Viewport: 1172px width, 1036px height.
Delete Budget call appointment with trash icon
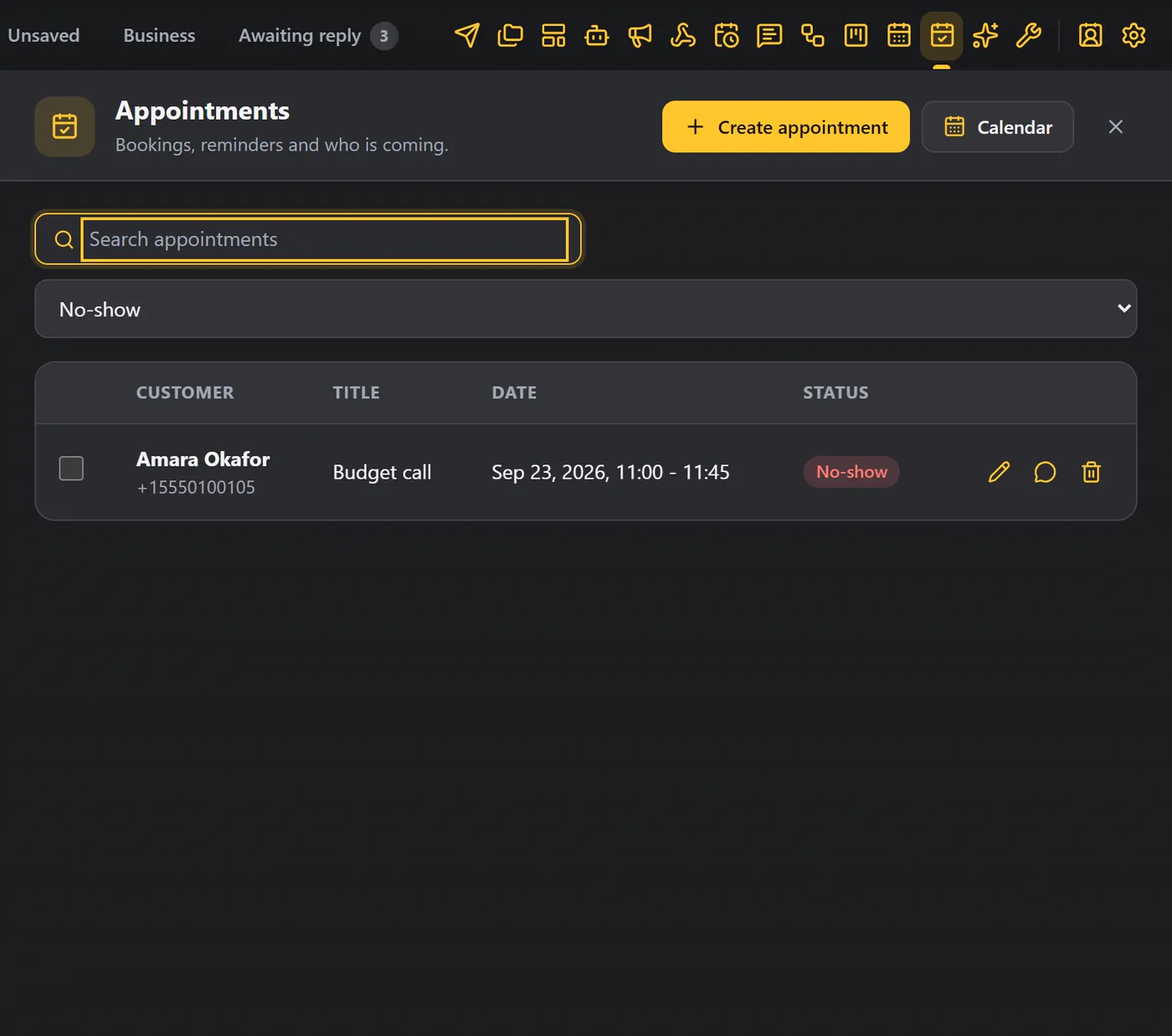(x=1091, y=472)
